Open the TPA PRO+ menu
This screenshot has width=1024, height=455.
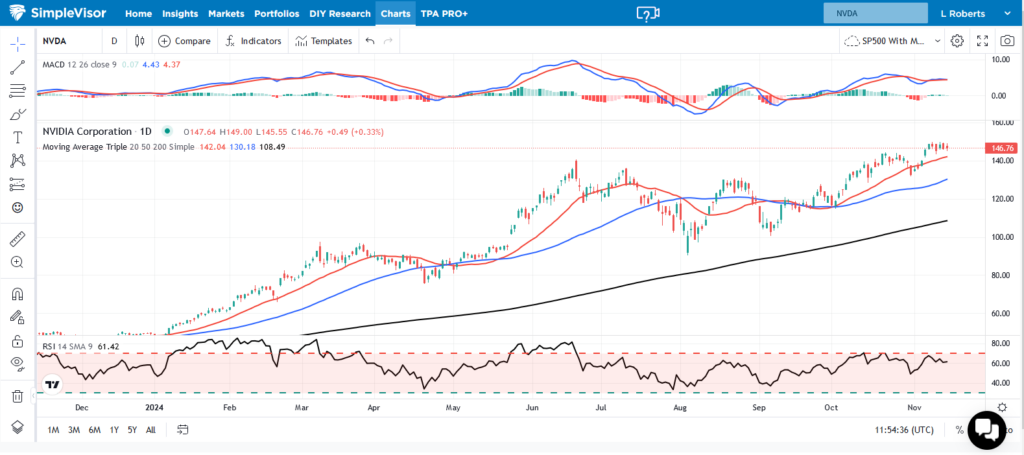(444, 13)
